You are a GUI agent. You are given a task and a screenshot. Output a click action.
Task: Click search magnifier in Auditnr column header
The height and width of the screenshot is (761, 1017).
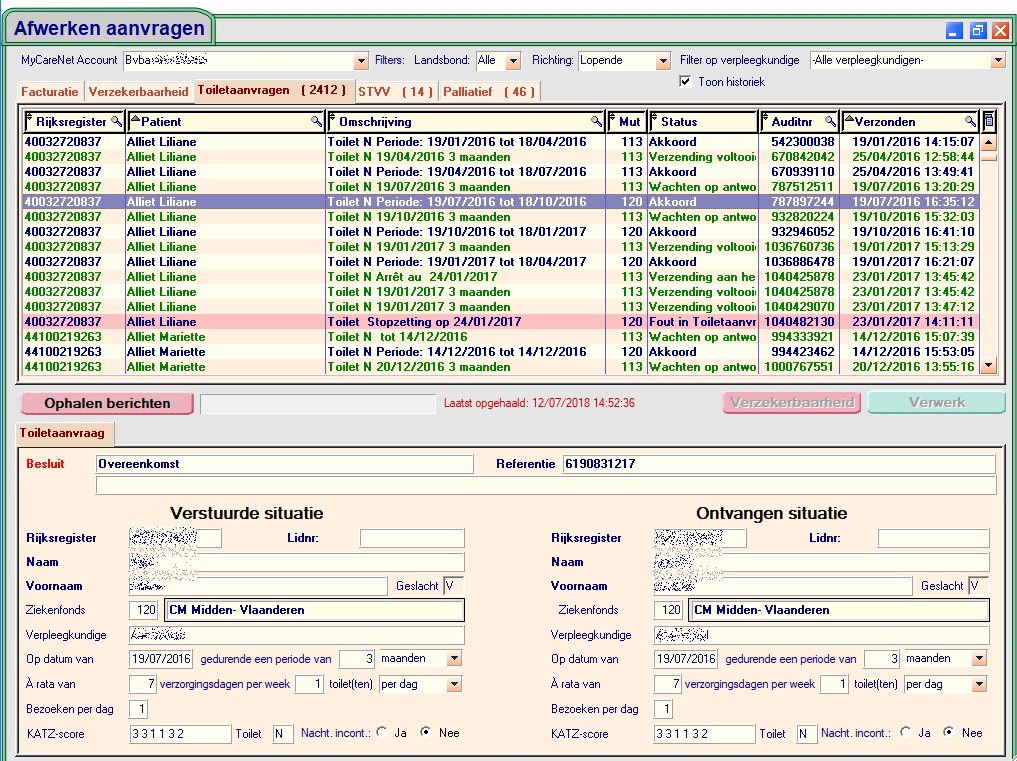pyautogui.click(x=829, y=121)
